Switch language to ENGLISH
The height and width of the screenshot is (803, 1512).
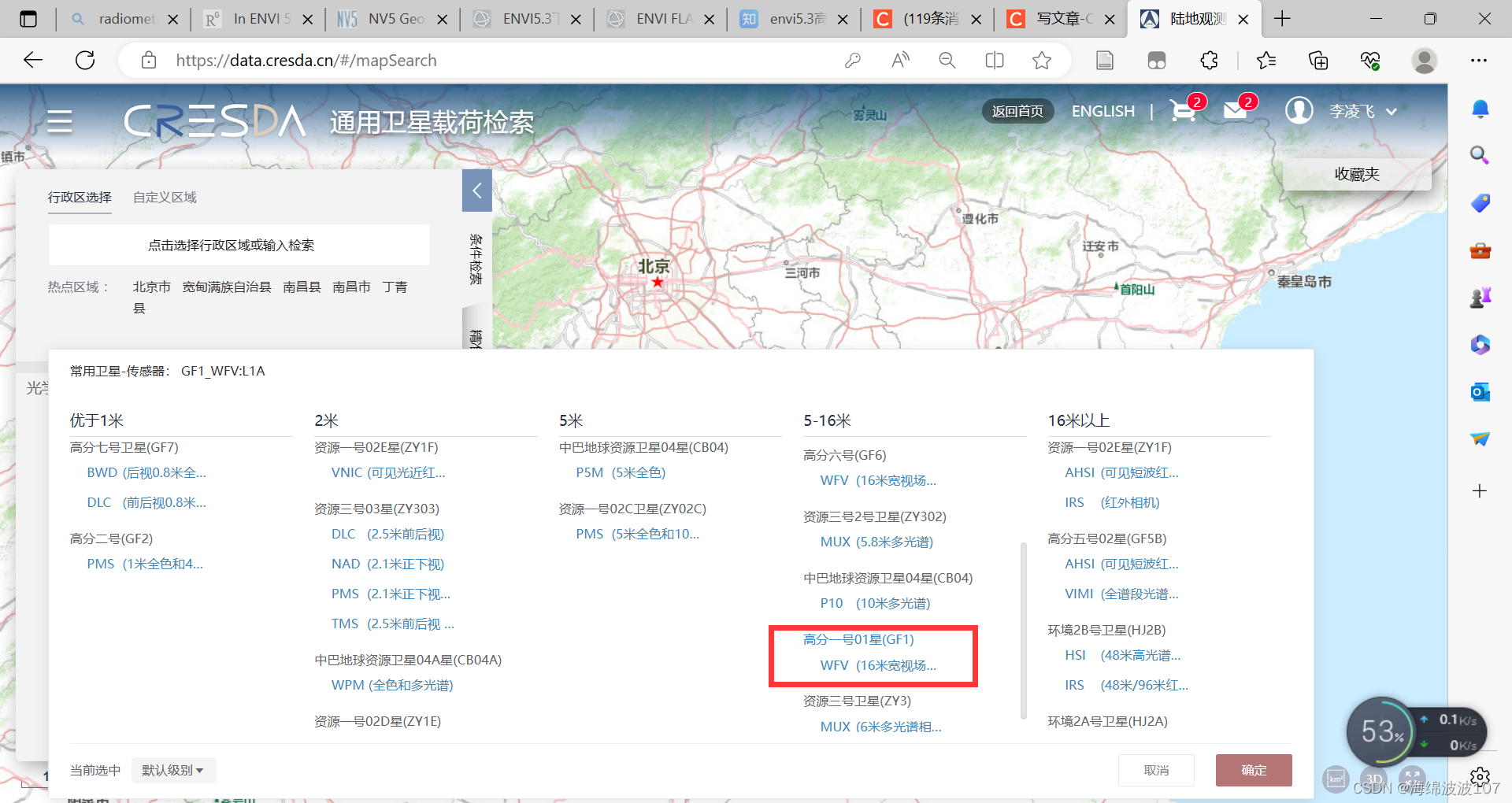click(x=1102, y=111)
